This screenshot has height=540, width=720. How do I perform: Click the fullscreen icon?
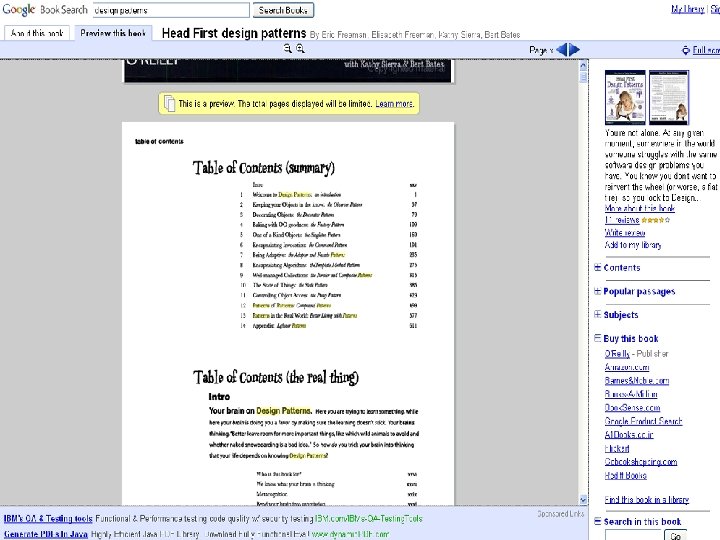click(686, 50)
